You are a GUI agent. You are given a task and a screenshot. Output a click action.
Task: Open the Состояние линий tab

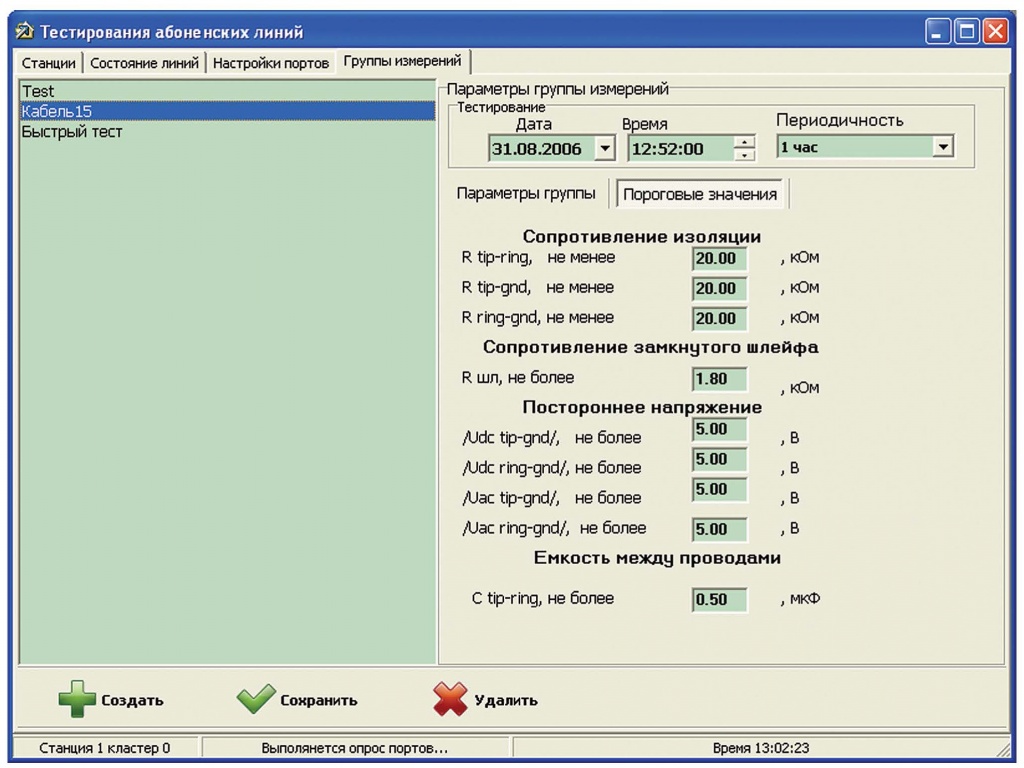click(146, 62)
